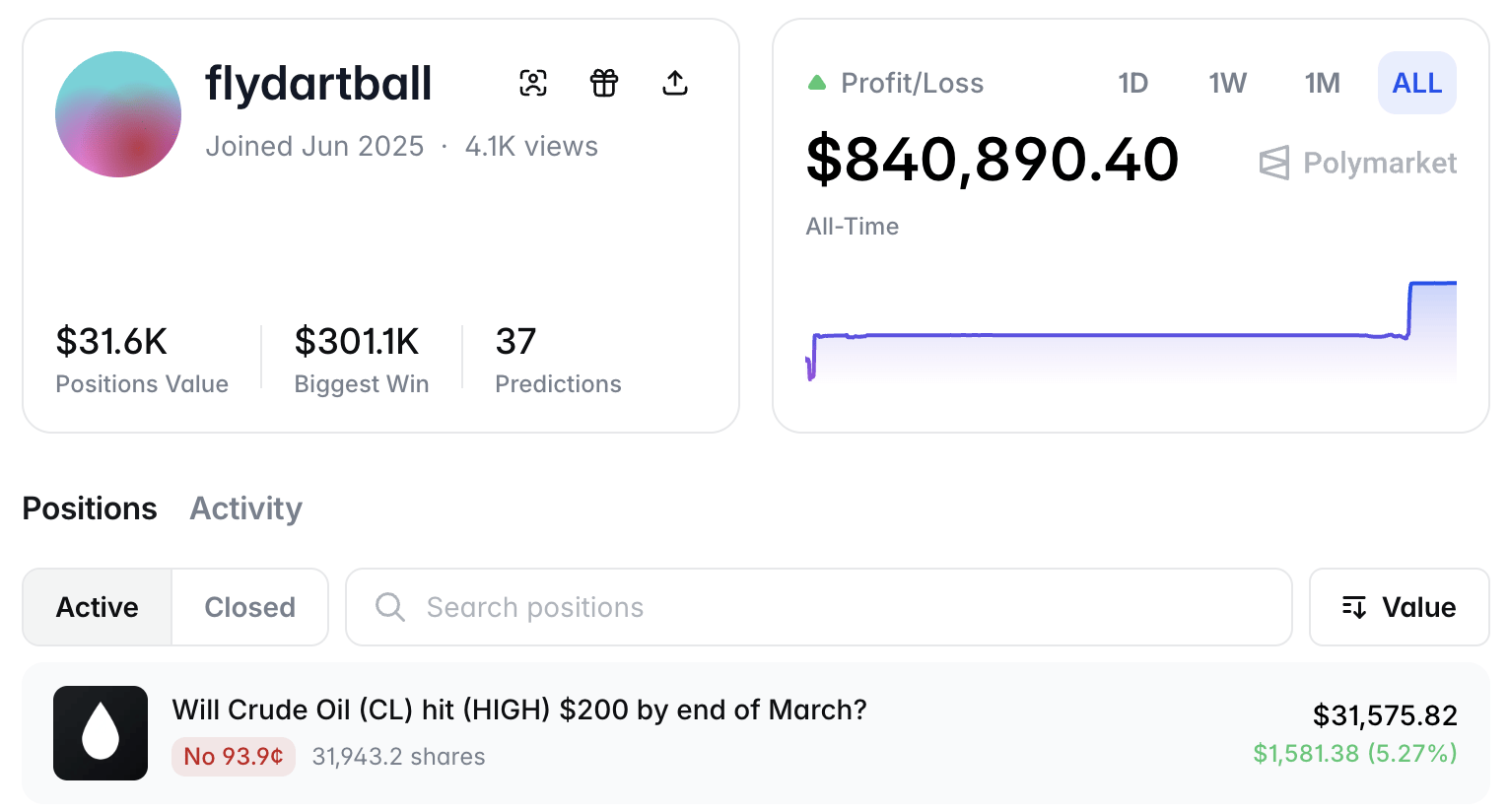This screenshot has width=1508, height=812.
Task: Switch to the Activity tab
Action: [x=246, y=508]
